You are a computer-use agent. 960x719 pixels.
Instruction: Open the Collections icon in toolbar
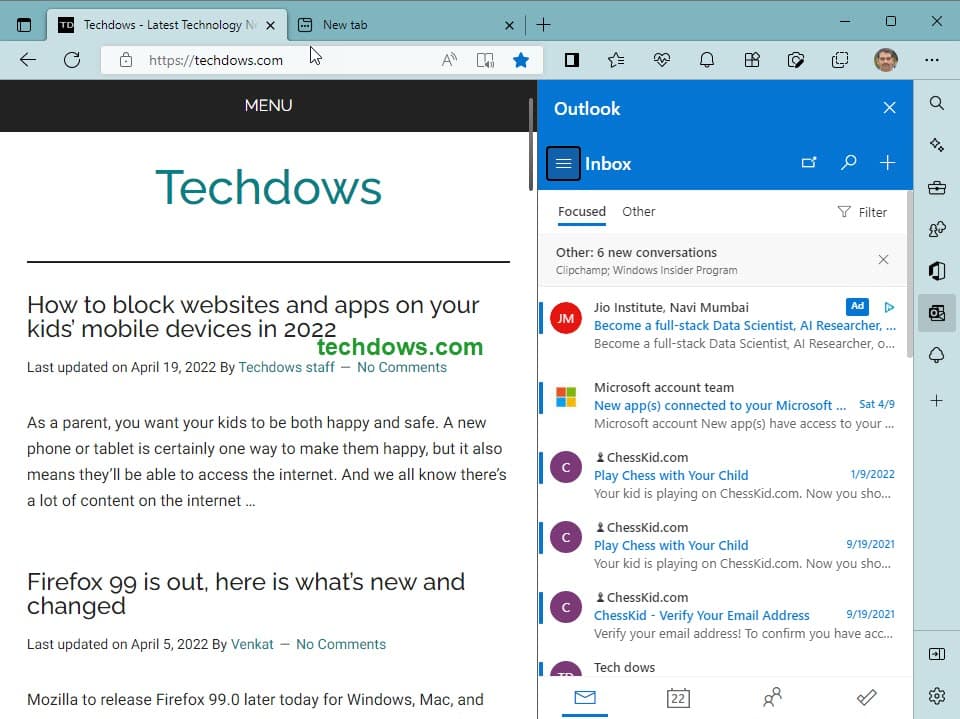[x=840, y=60]
